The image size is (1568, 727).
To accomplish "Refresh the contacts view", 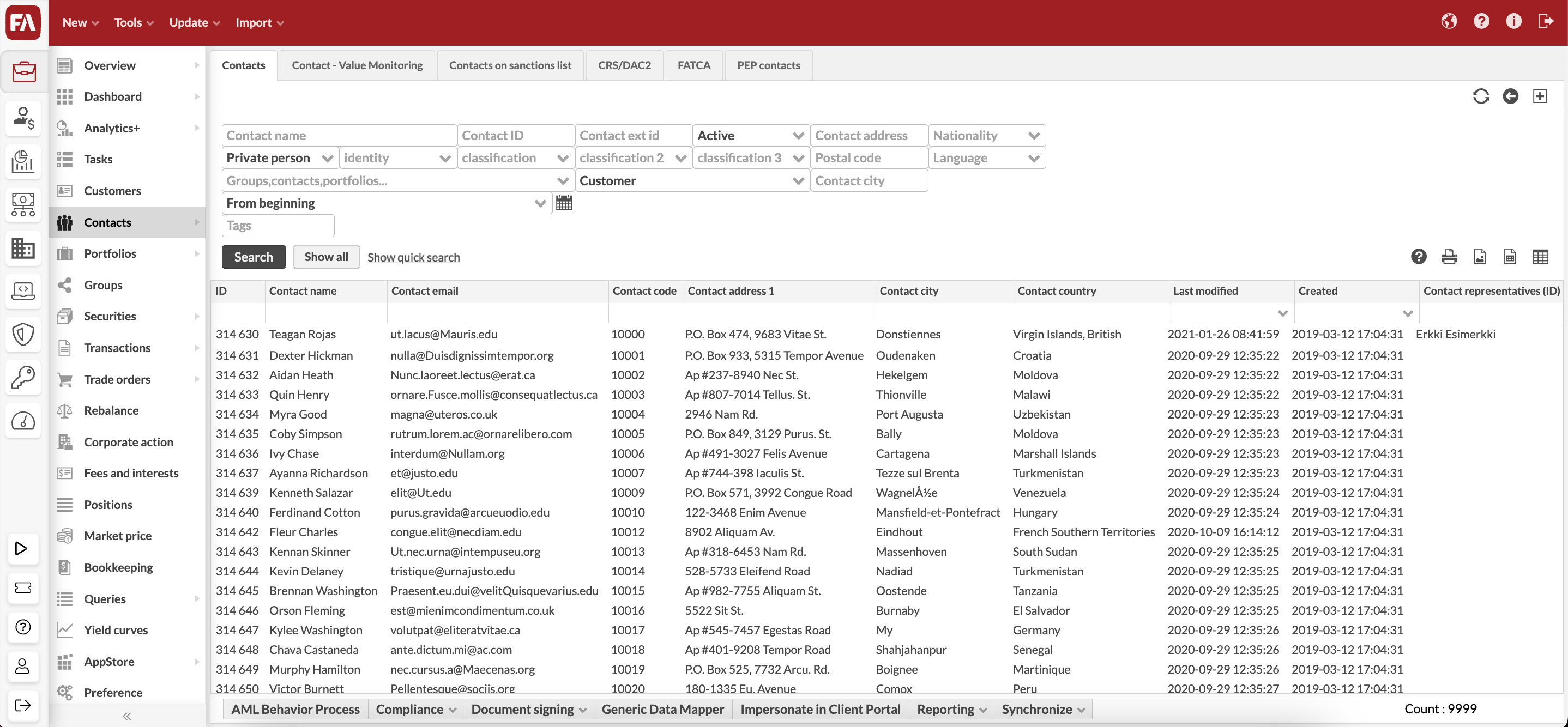I will click(x=1480, y=96).
